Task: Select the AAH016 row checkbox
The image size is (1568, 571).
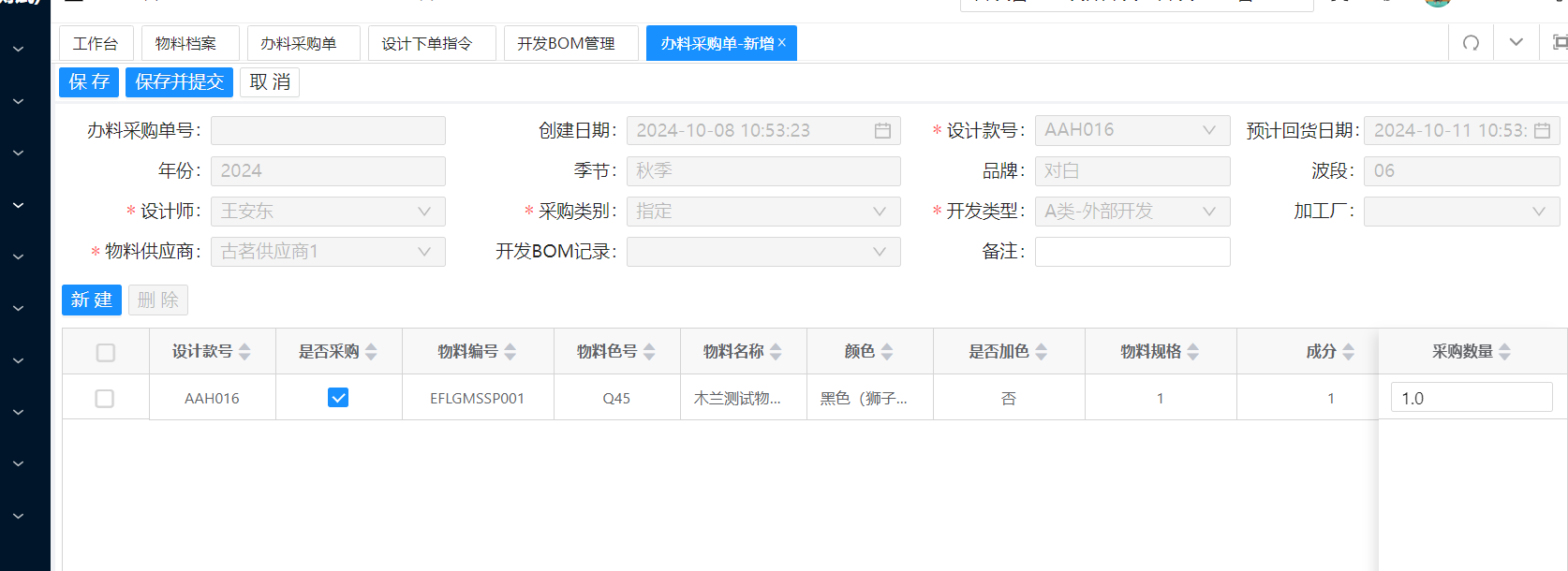Action: point(105,399)
